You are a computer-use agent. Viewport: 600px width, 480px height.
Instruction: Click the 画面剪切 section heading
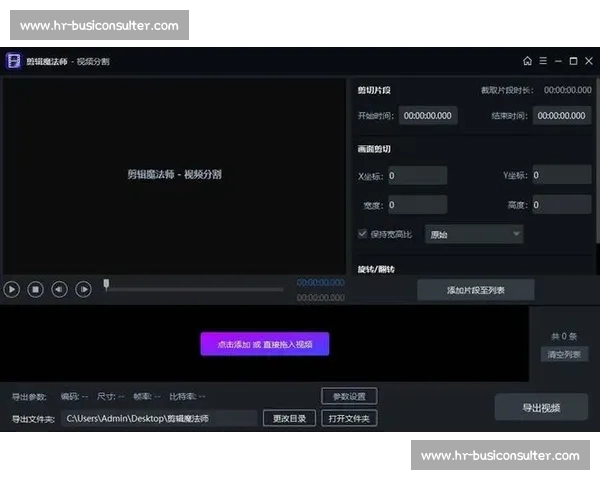point(374,149)
